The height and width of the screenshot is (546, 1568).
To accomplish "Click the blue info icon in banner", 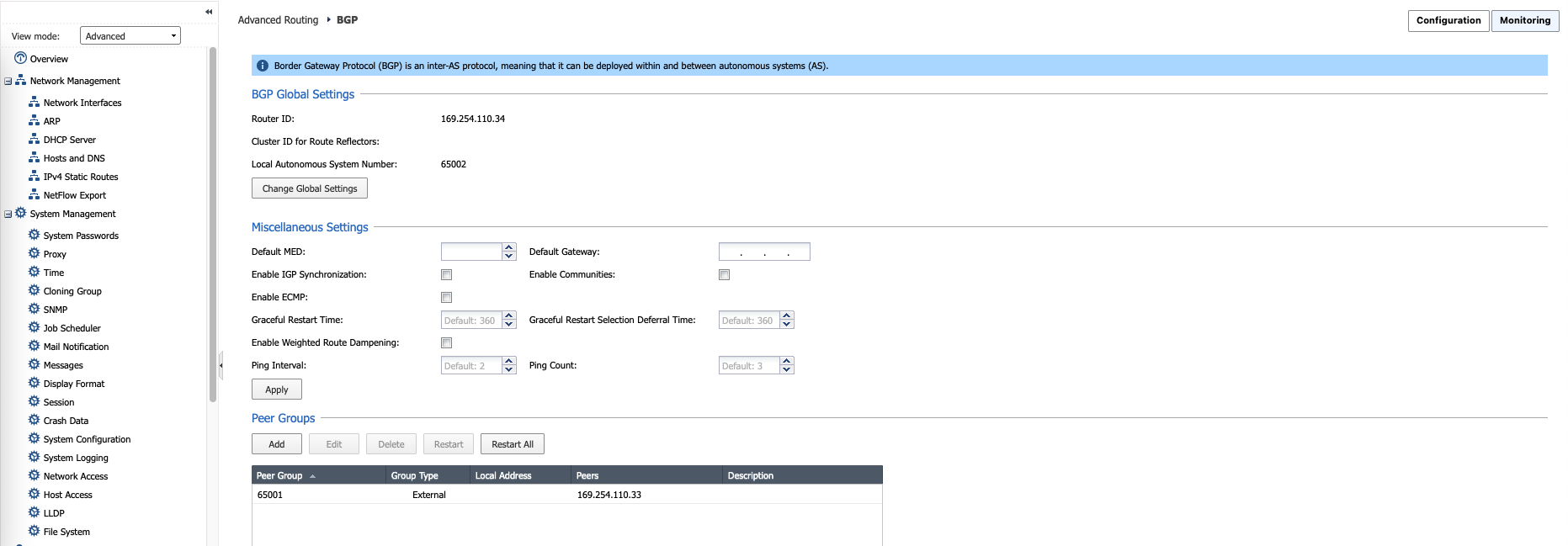I will click(263, 66).
